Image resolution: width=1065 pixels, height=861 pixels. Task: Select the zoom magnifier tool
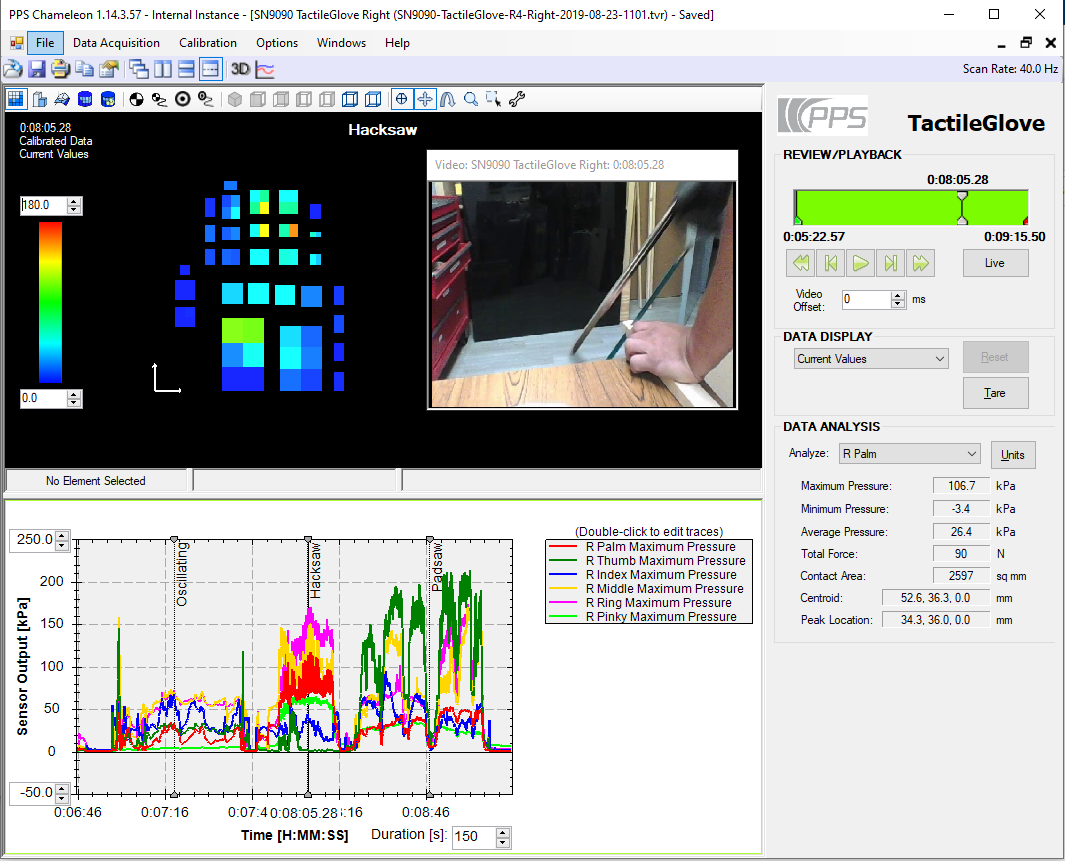pyautogui.click(x=471, y=99)
